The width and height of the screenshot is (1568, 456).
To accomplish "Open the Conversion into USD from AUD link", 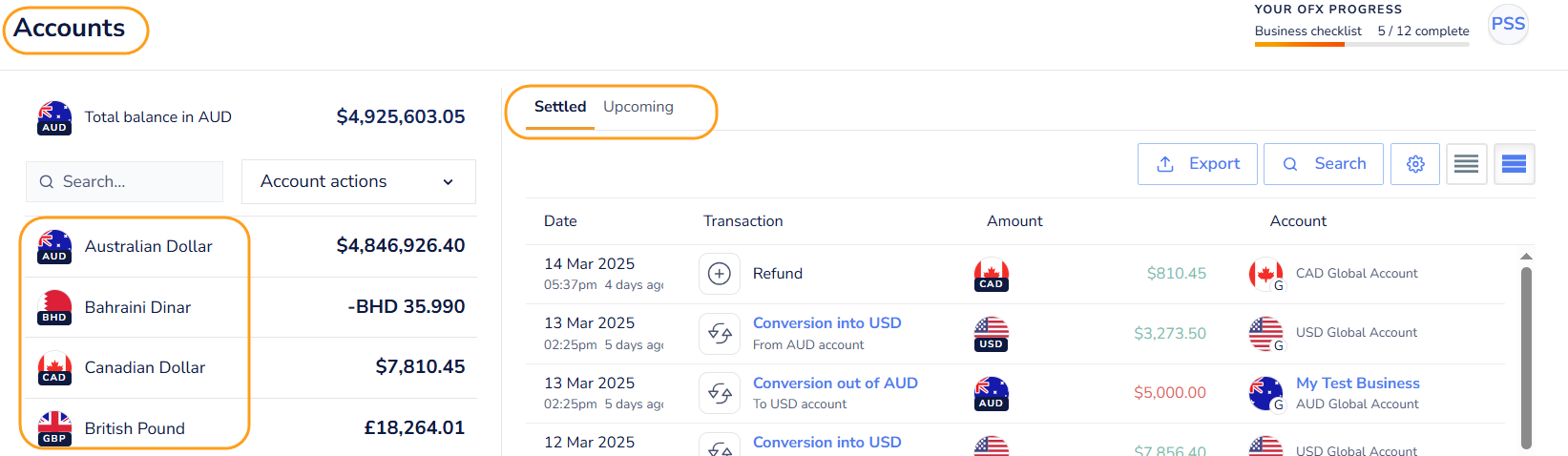I will (826, 323).
